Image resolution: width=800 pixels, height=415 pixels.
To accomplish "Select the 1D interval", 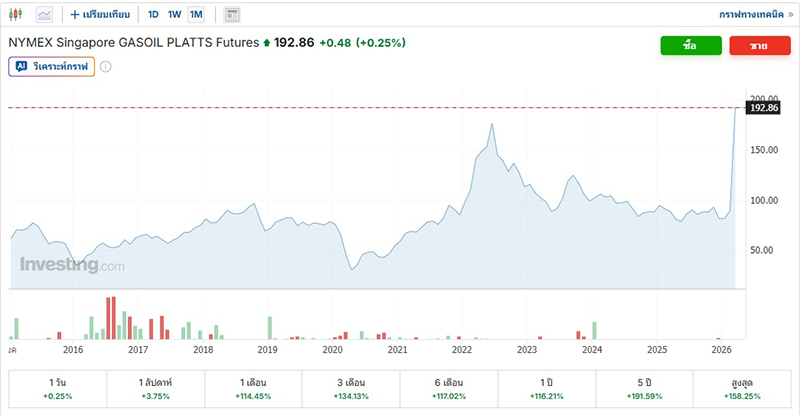I will [x=153, y=15].
